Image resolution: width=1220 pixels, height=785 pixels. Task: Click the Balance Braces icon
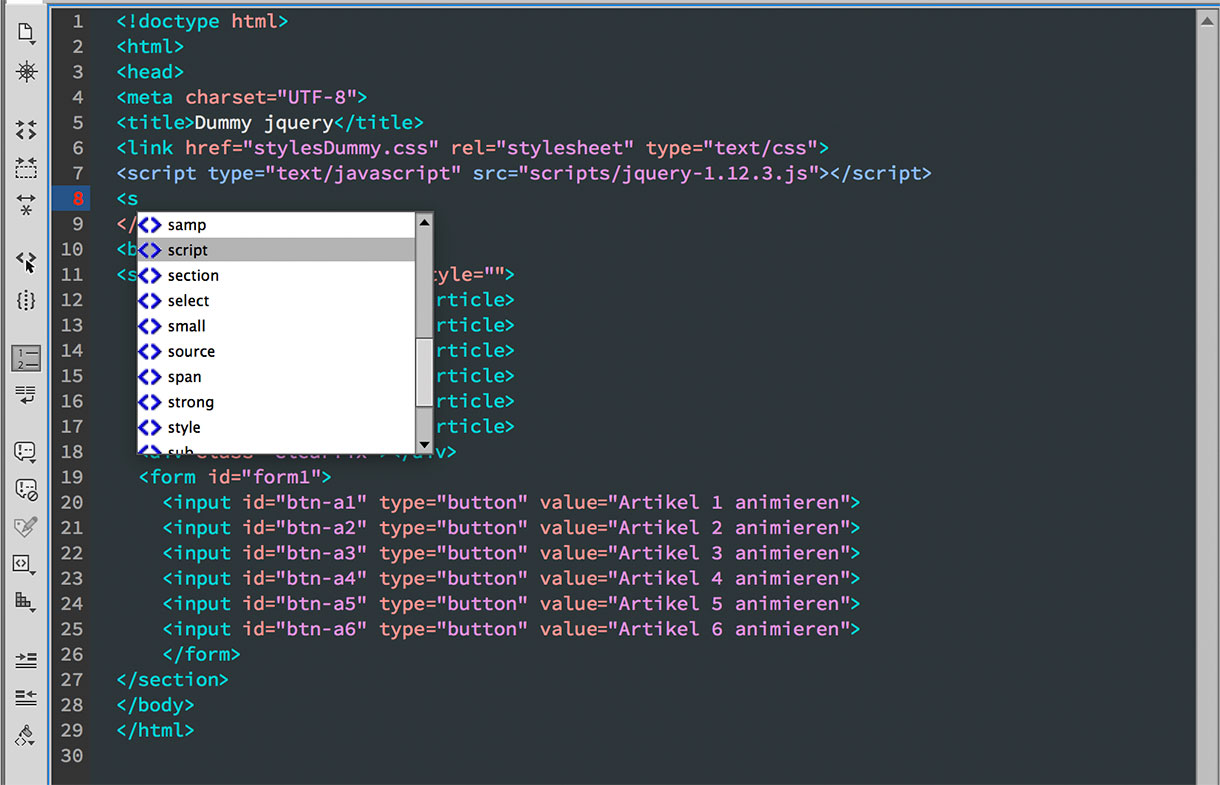26,300
